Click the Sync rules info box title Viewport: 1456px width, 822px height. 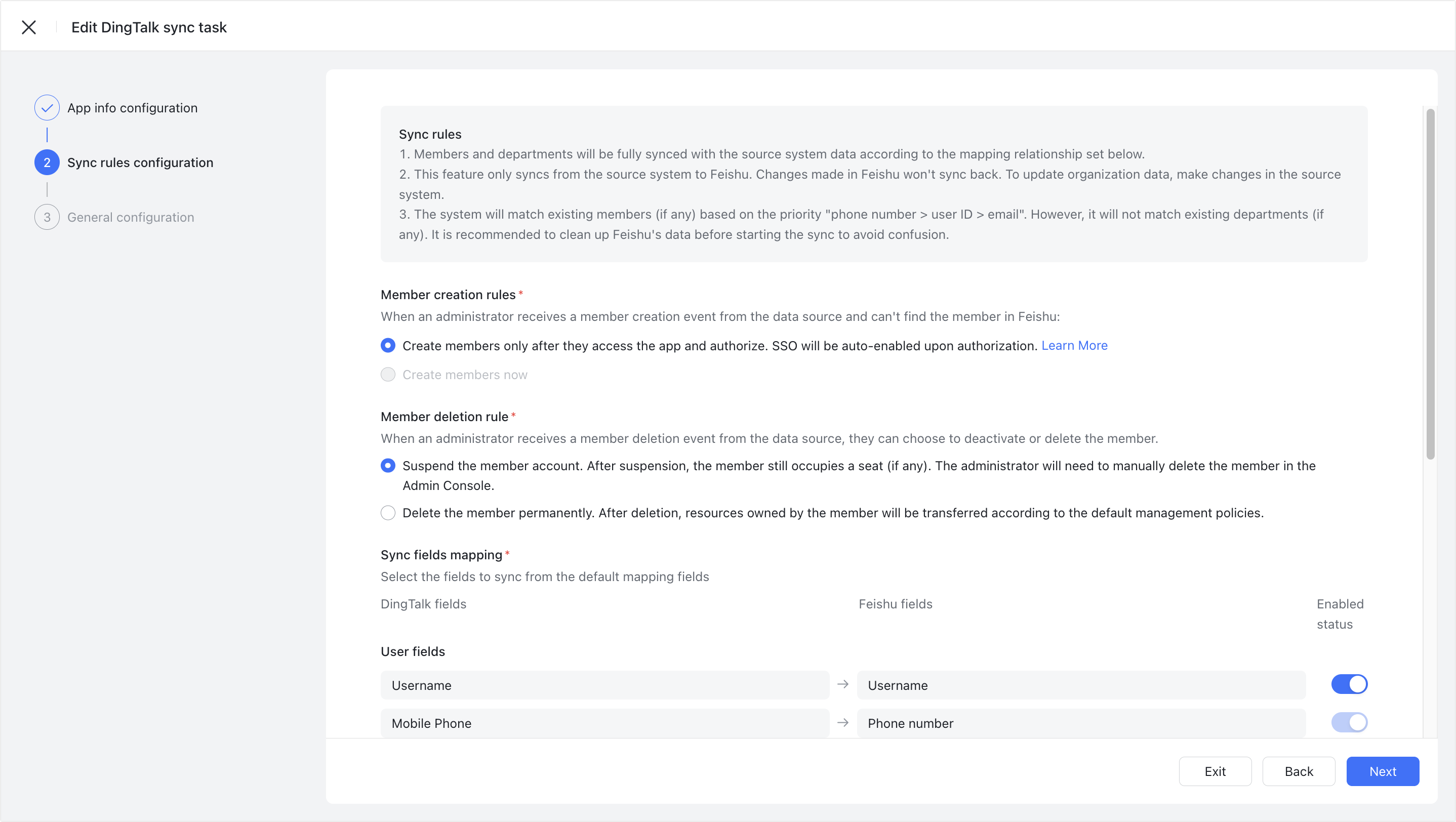(430, 134)
